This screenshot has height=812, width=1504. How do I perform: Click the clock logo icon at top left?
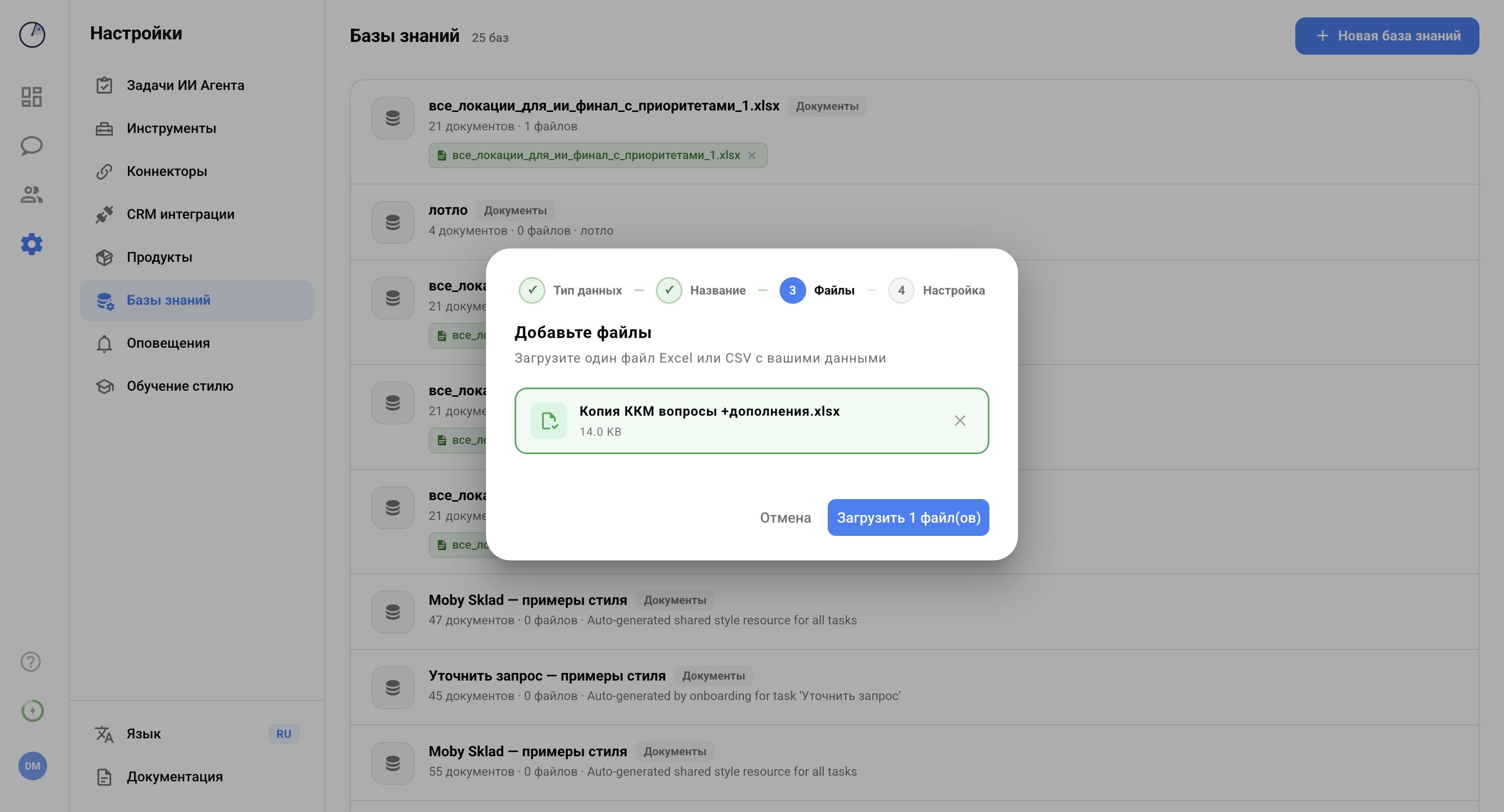click(32, 34)
